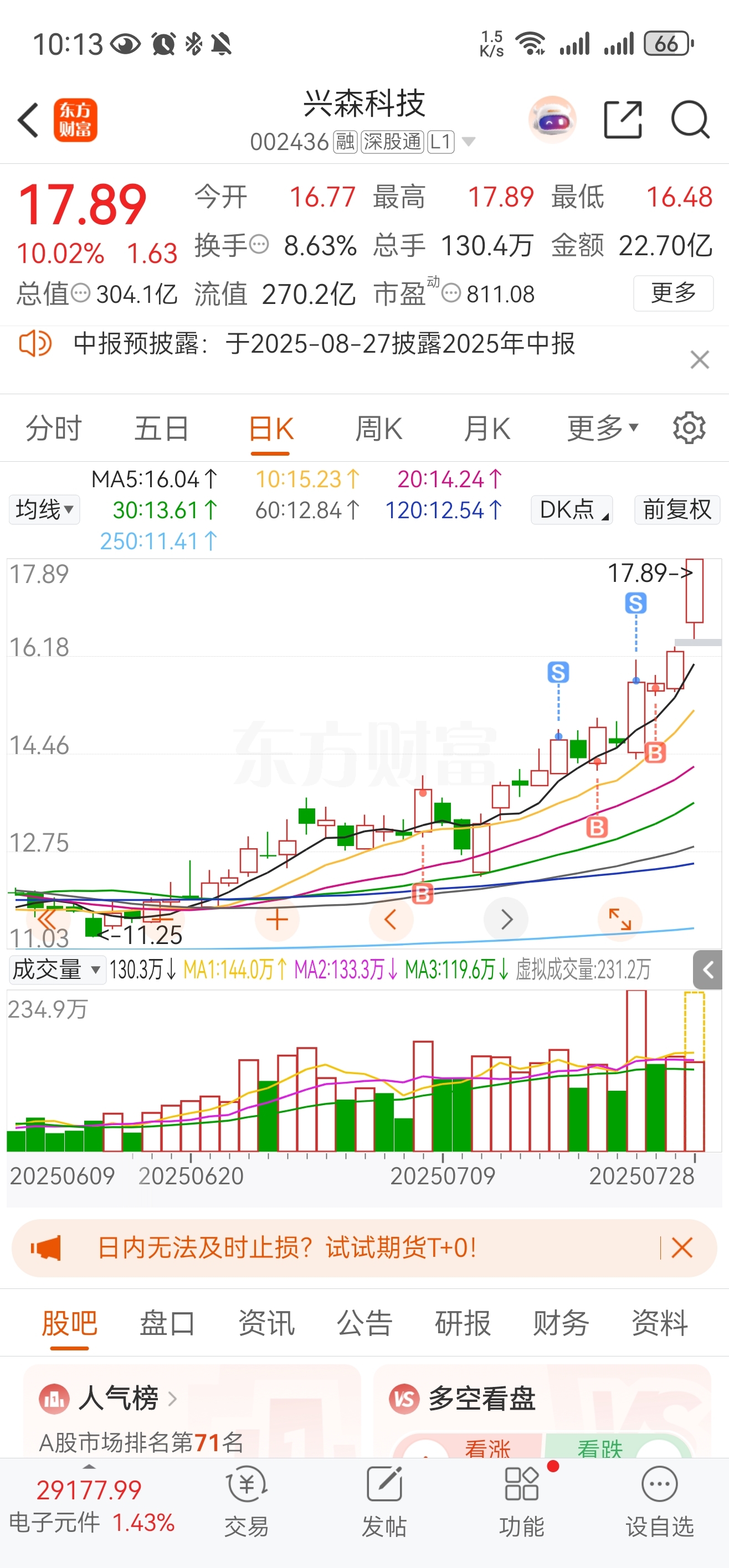Tap the 深股通 tag
The width and height of the screenshot is (729, 1568).
click(x=392, y=142)
